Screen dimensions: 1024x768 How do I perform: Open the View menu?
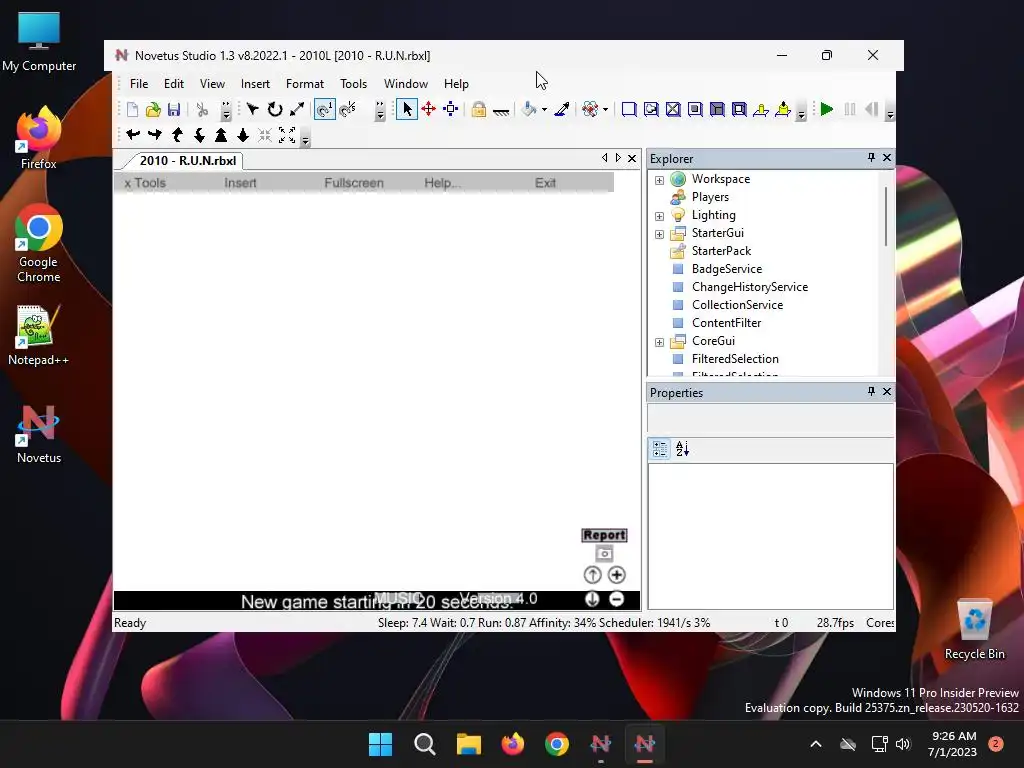coord(212,84)
